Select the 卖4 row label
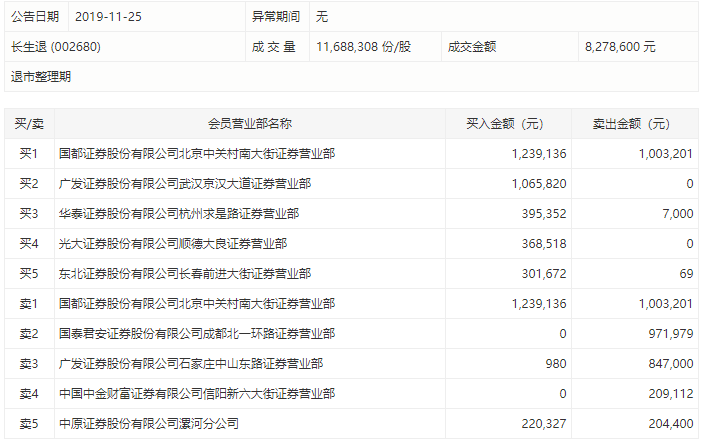 coord(29,394)
